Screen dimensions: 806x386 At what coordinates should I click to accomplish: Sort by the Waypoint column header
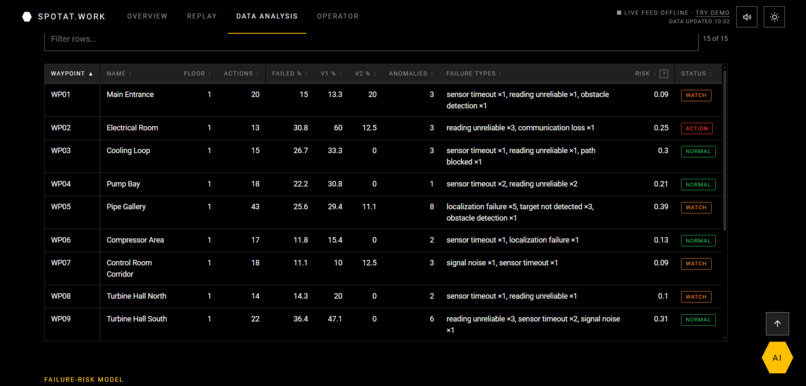pos(72,74)
